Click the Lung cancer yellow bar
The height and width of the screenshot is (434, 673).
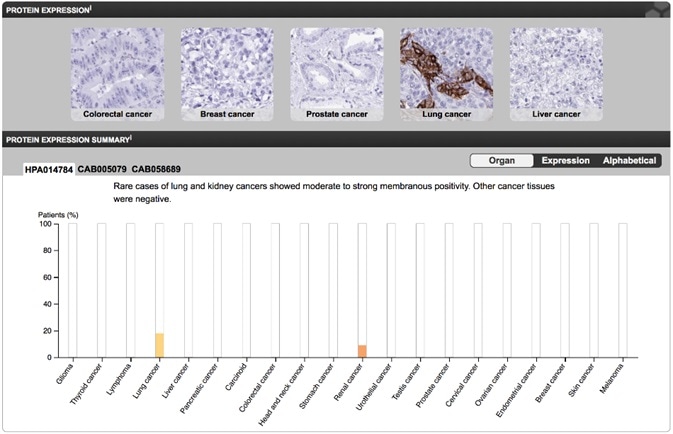pos(159,345)
